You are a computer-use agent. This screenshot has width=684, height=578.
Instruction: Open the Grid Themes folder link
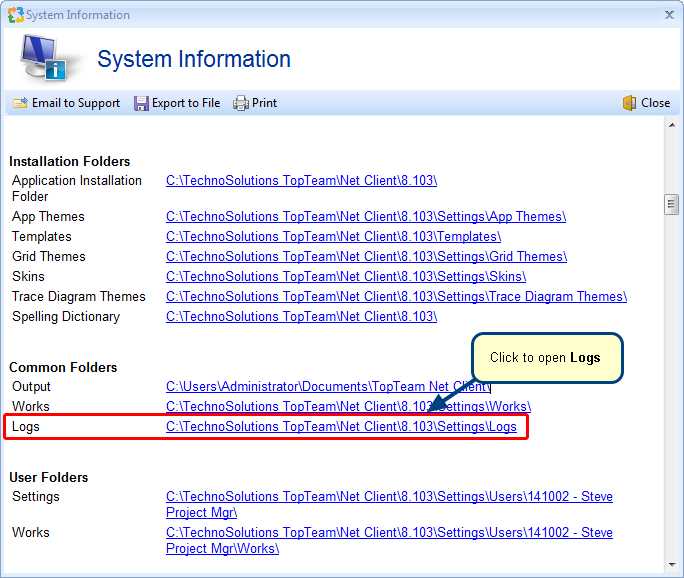coord(366,257)
